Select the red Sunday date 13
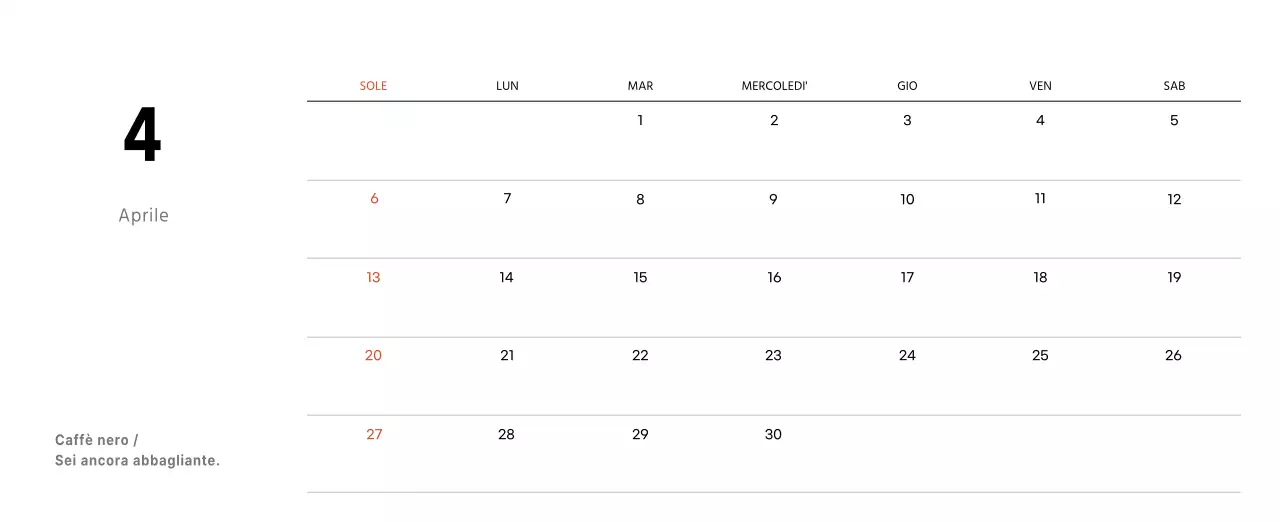Screen dimensions: 1280x522 [373, 278]
